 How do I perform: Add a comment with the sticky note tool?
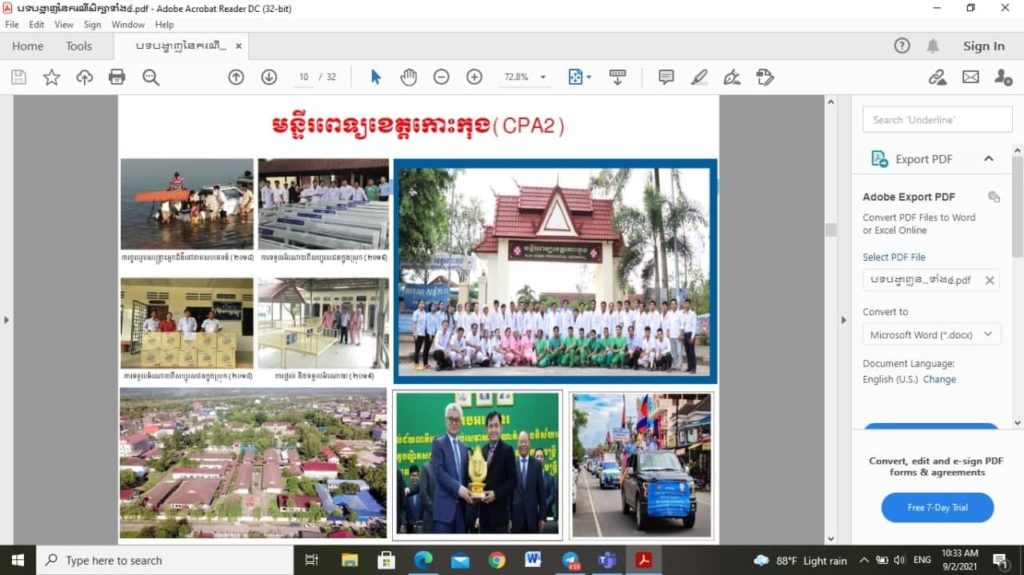[x=666, y=77]
